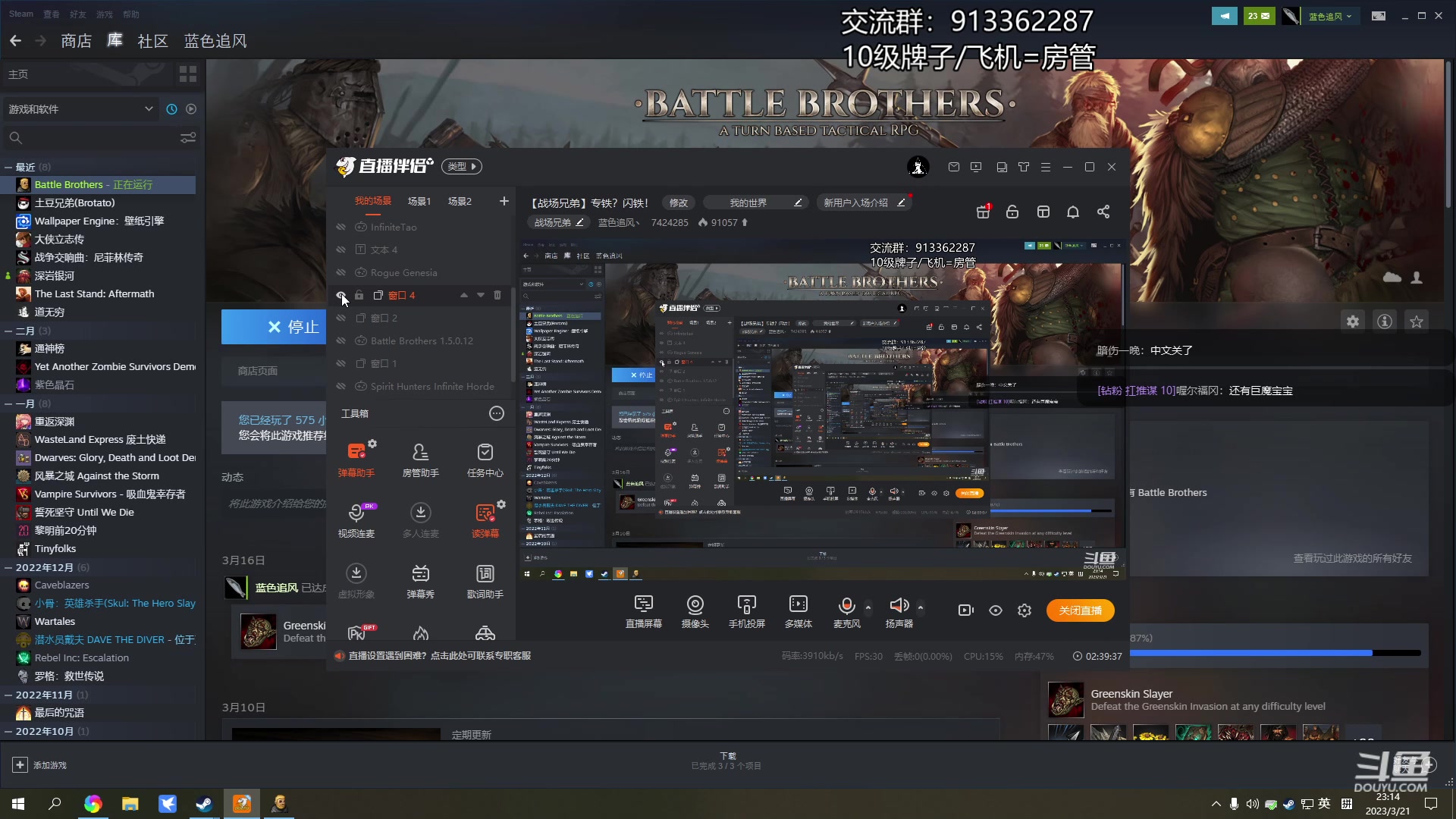Add a 摄像头 camera source

[695, 611]
